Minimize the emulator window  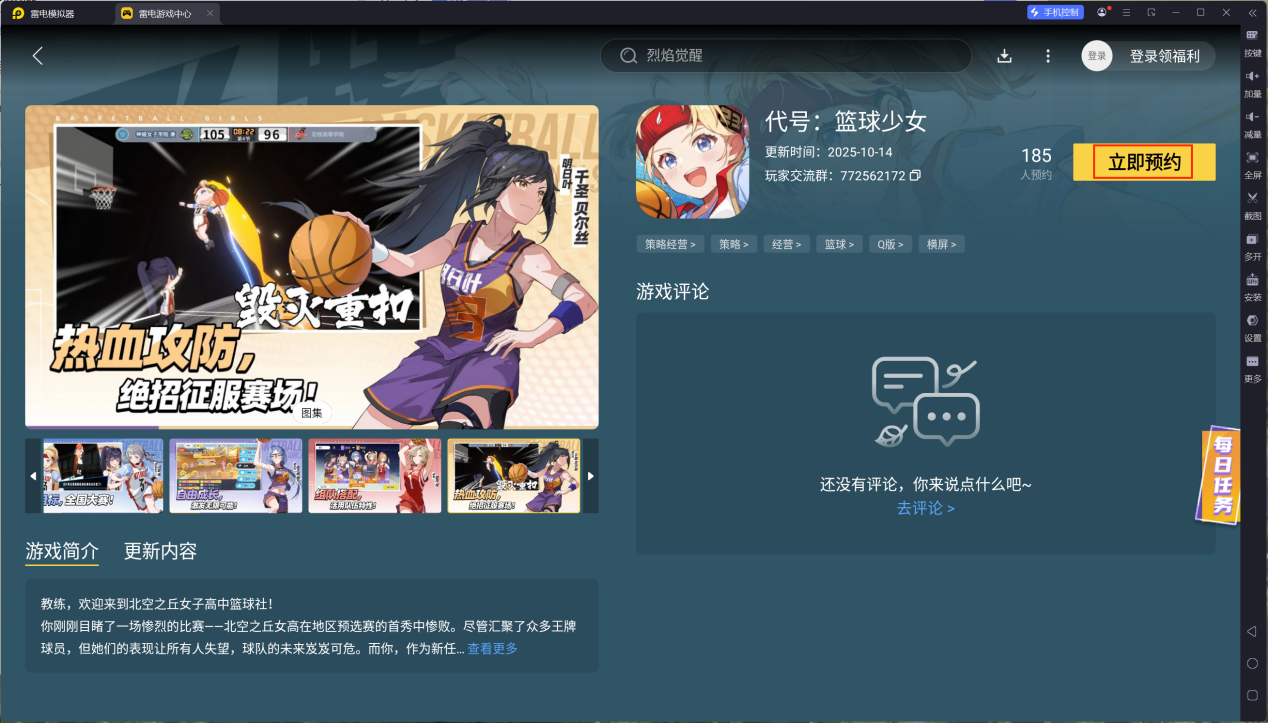[x=1176, y=12]
